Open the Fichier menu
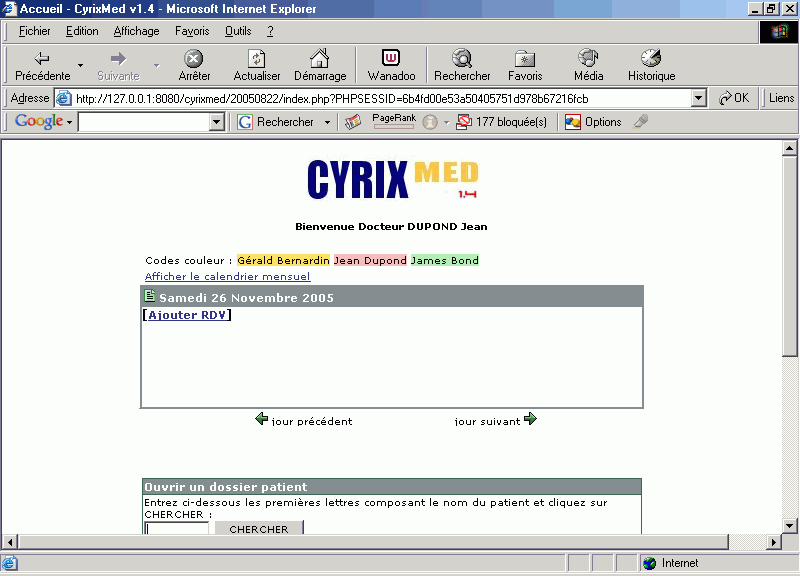Screen dimensions: 800x576 tap(34, 31)
